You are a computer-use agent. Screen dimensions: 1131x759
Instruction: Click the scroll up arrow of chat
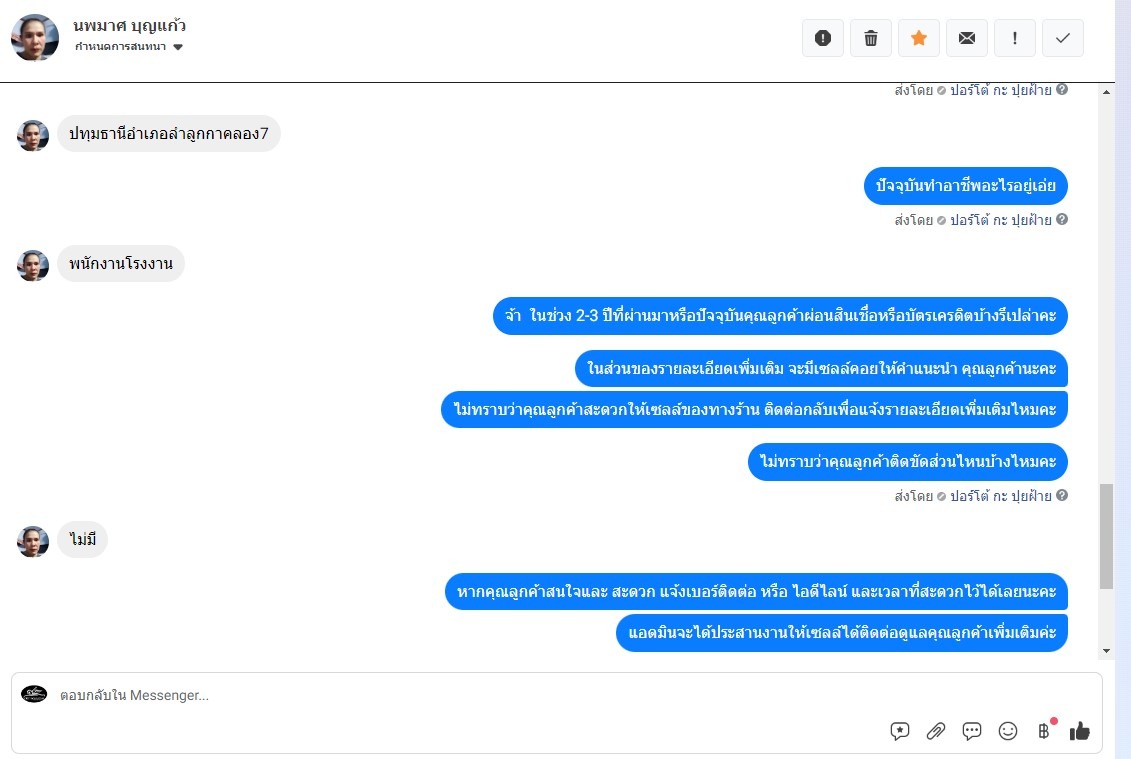point(1106,92)
